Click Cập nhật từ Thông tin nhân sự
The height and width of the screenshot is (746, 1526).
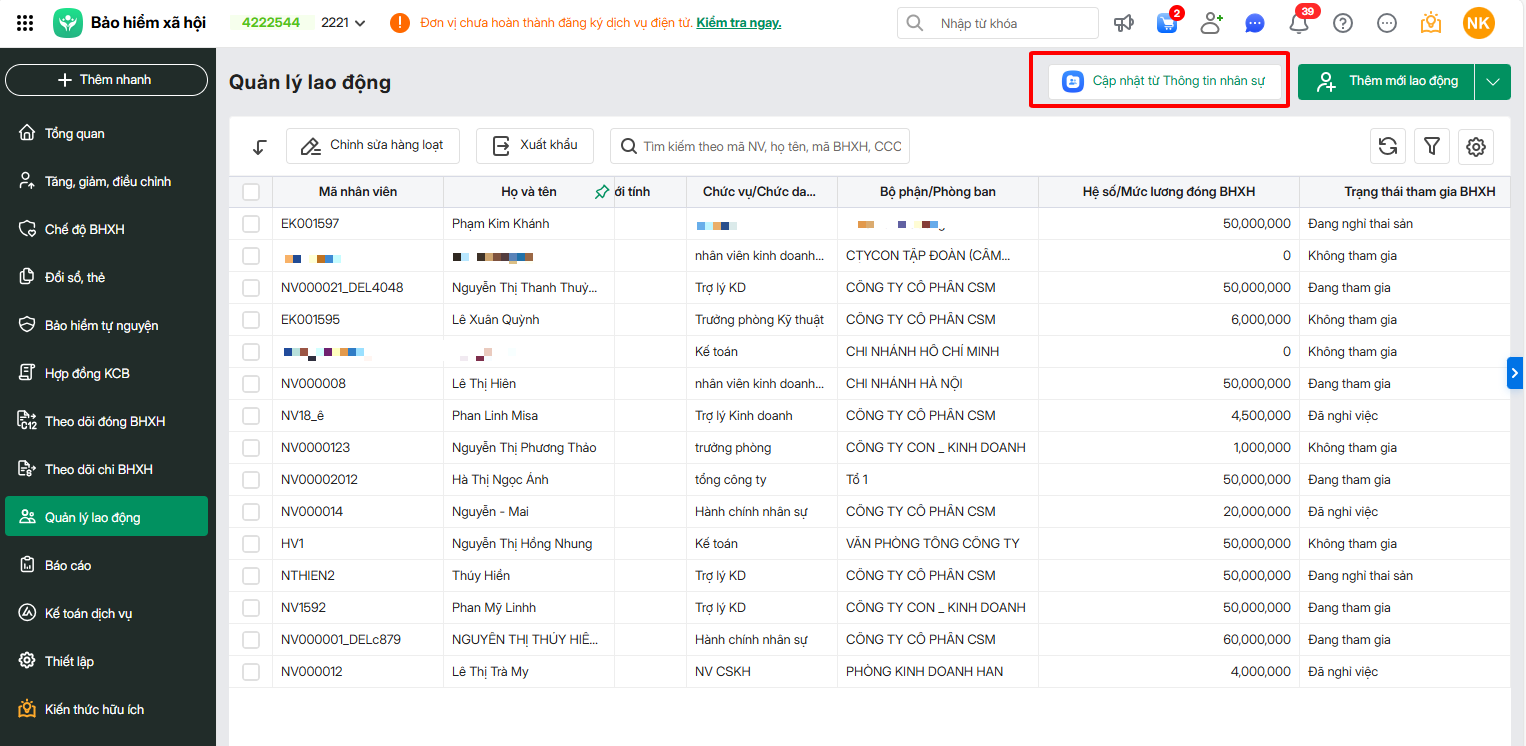(x=1165, y=81)
